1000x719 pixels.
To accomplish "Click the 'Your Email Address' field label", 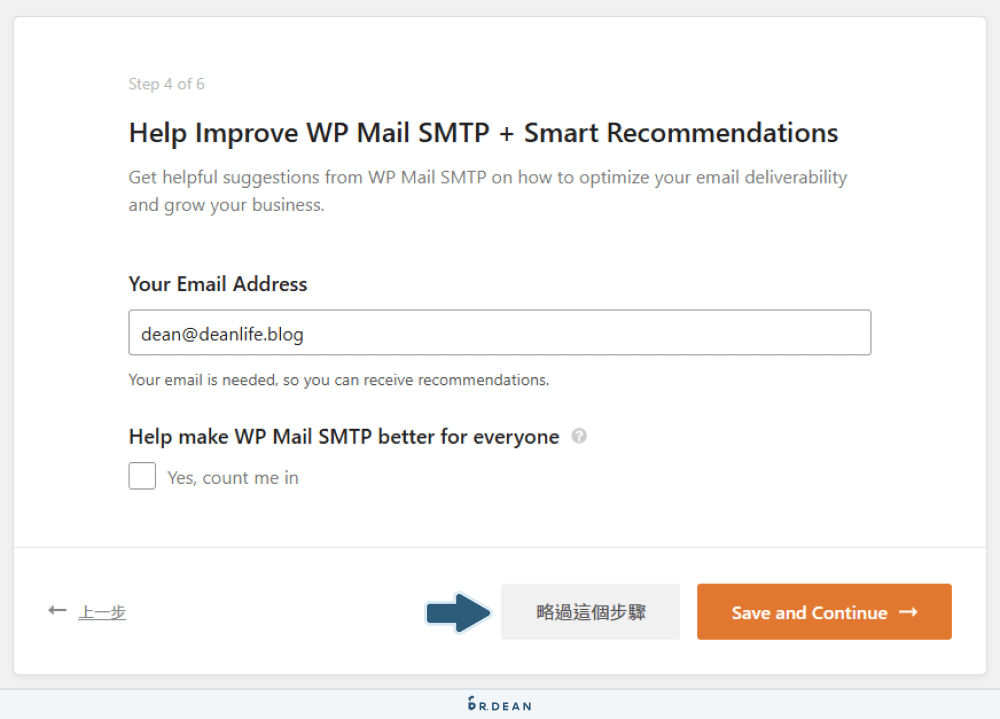I will click(217, 284).
